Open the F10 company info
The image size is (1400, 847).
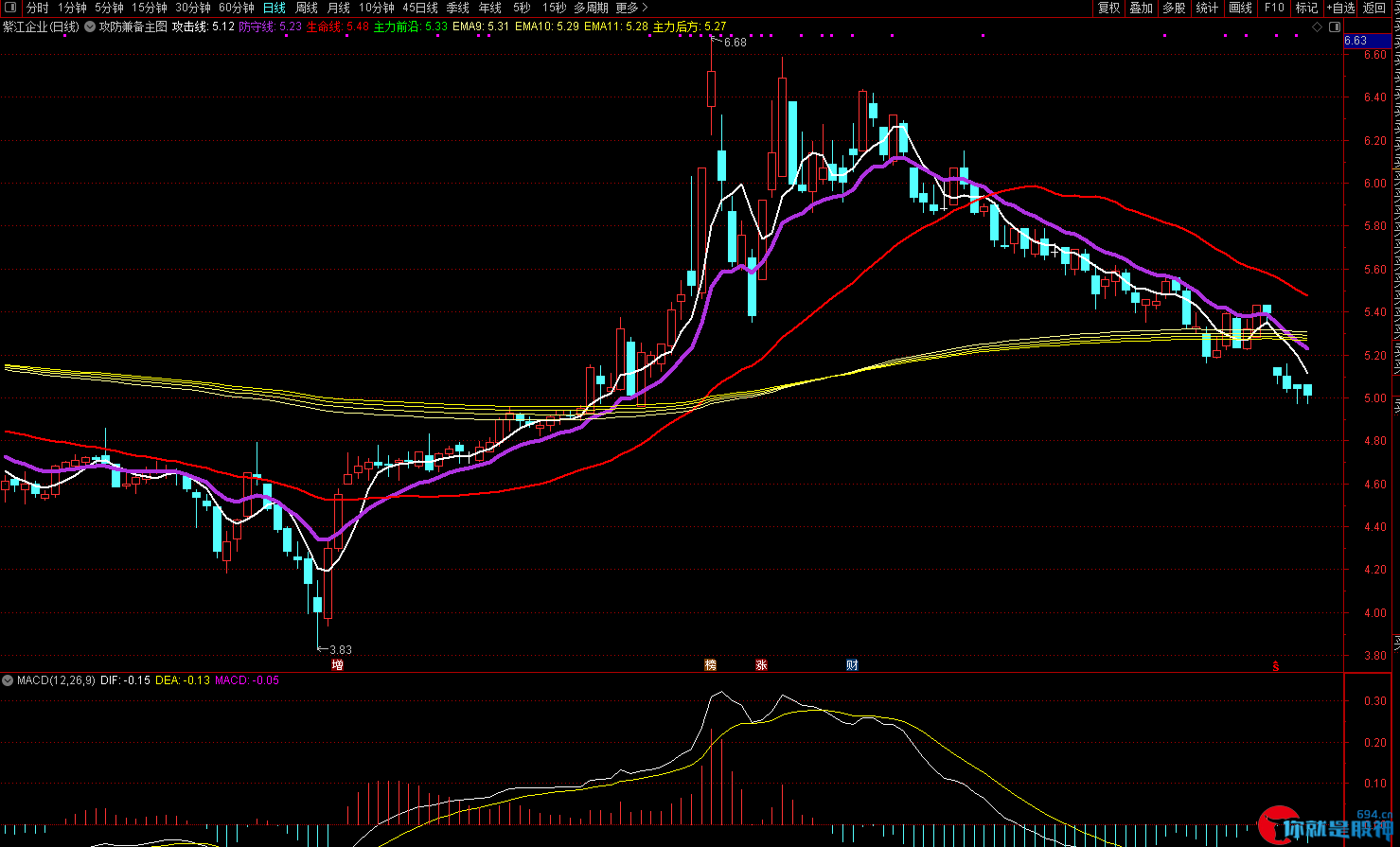[x=1274, y=8]
